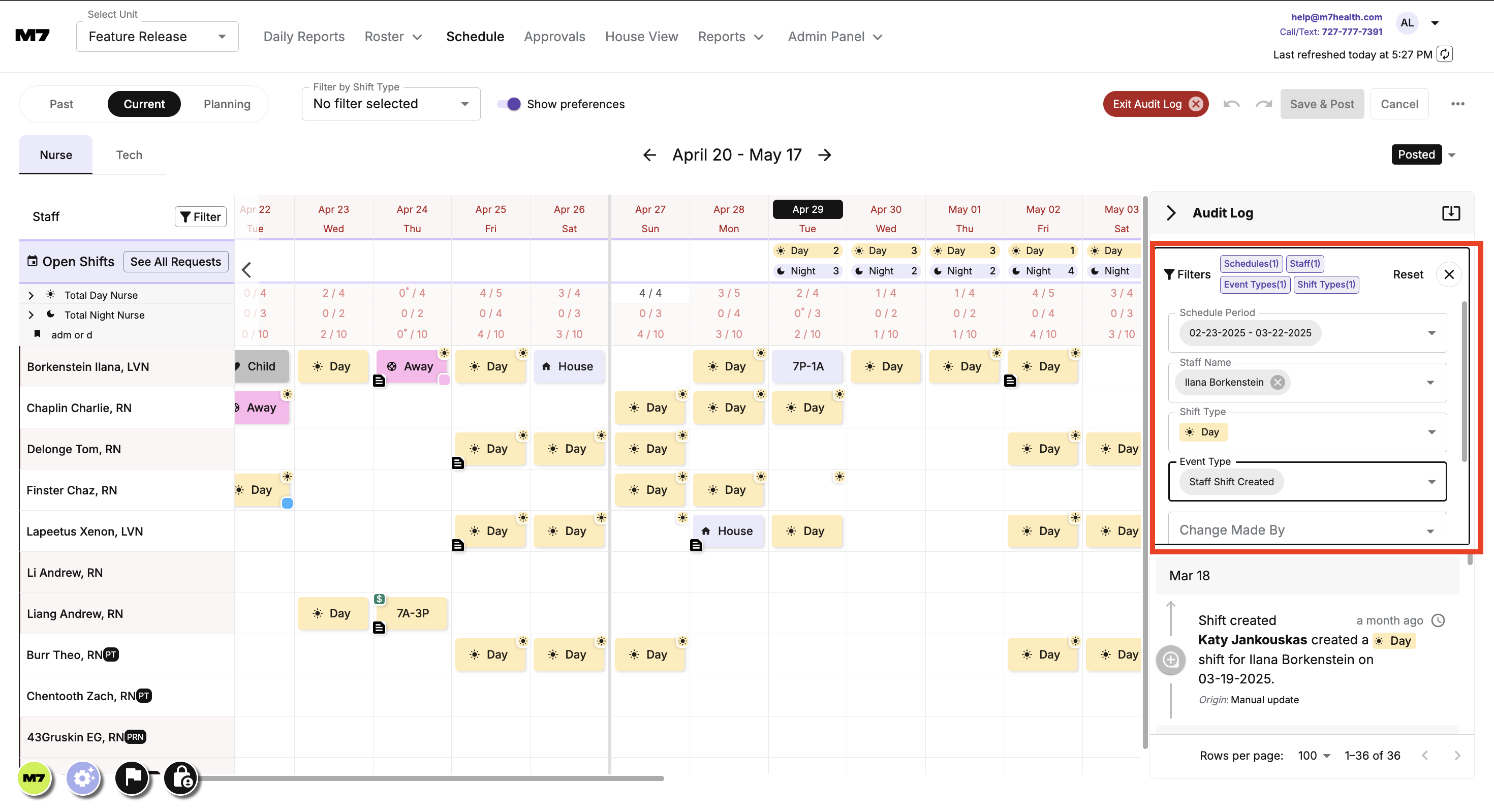This screenshot has width=1494, height=812.
Task: Open Filter by Shift Type dropdown
Action: pyautogui.click(x=391, y=104)
